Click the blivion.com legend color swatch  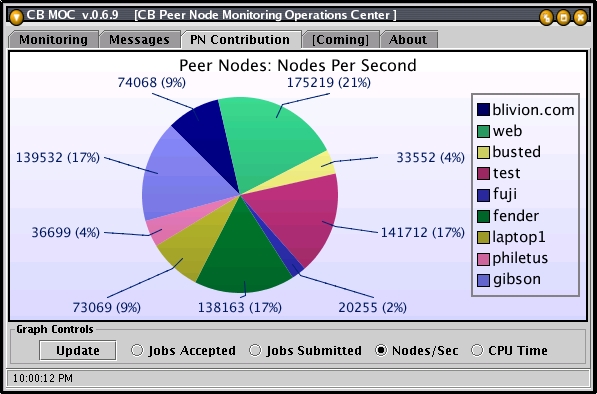(483, 110)
